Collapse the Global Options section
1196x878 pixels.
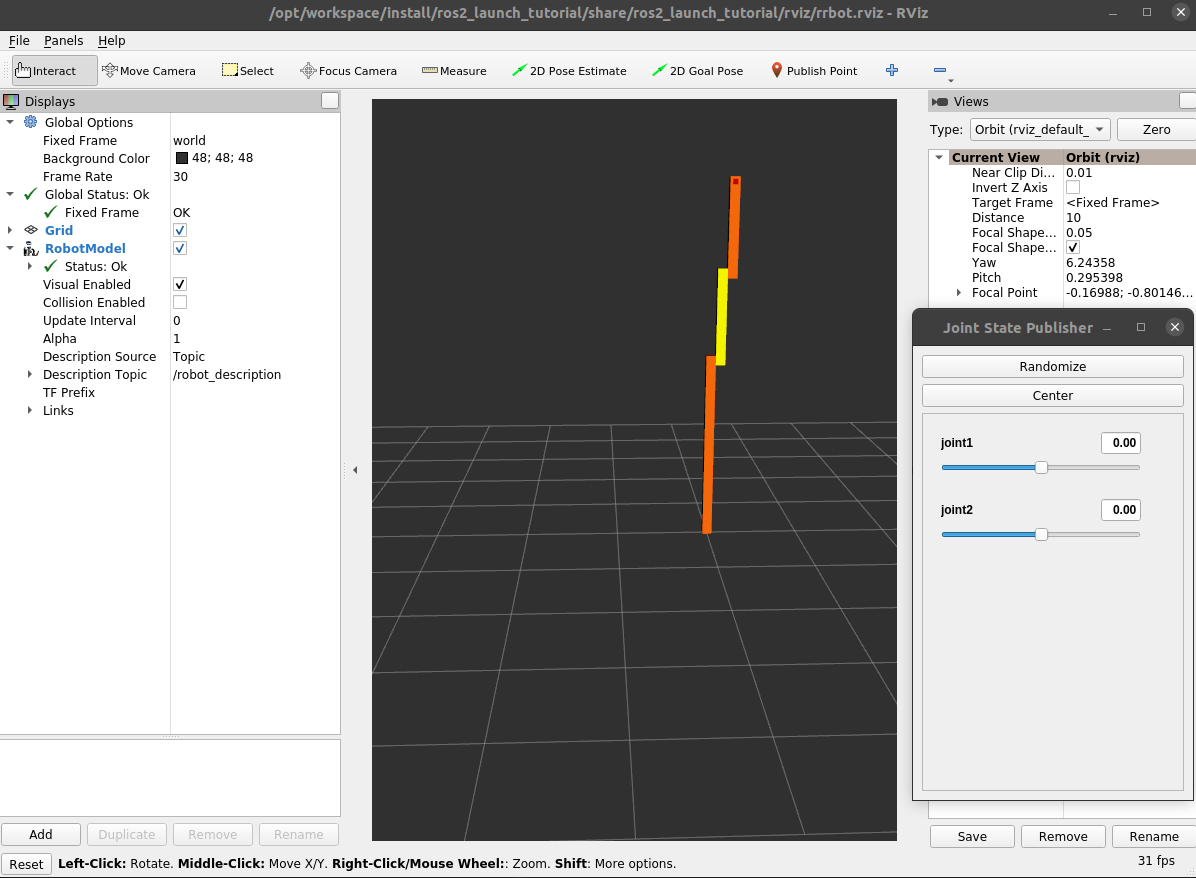tap(10, 122)
